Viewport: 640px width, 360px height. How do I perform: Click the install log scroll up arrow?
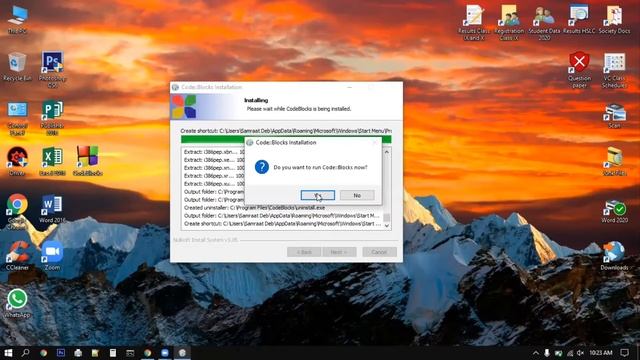(x=387, y=152)
